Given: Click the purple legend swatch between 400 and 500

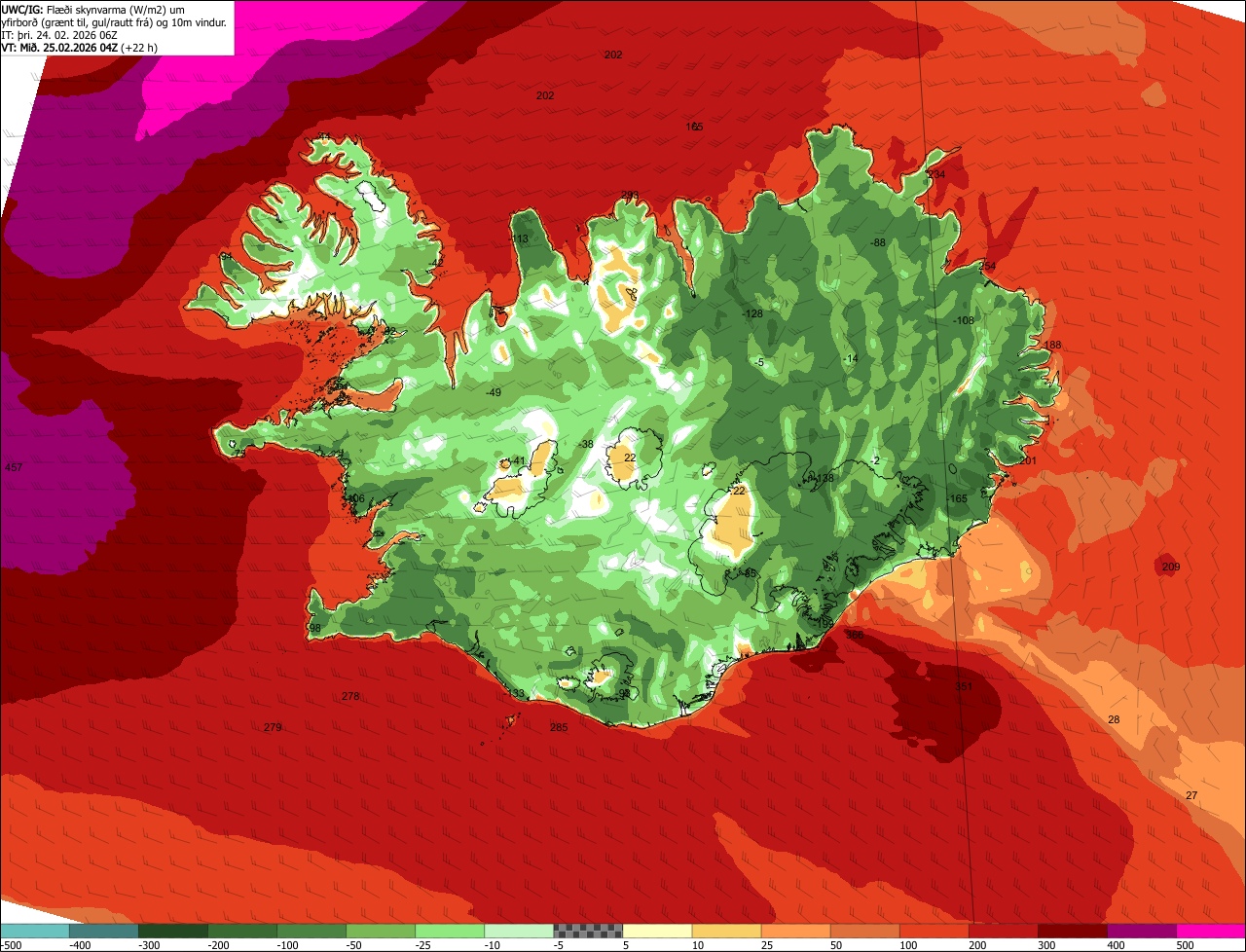Looking at the screenshot, I should pos(1141,931).
